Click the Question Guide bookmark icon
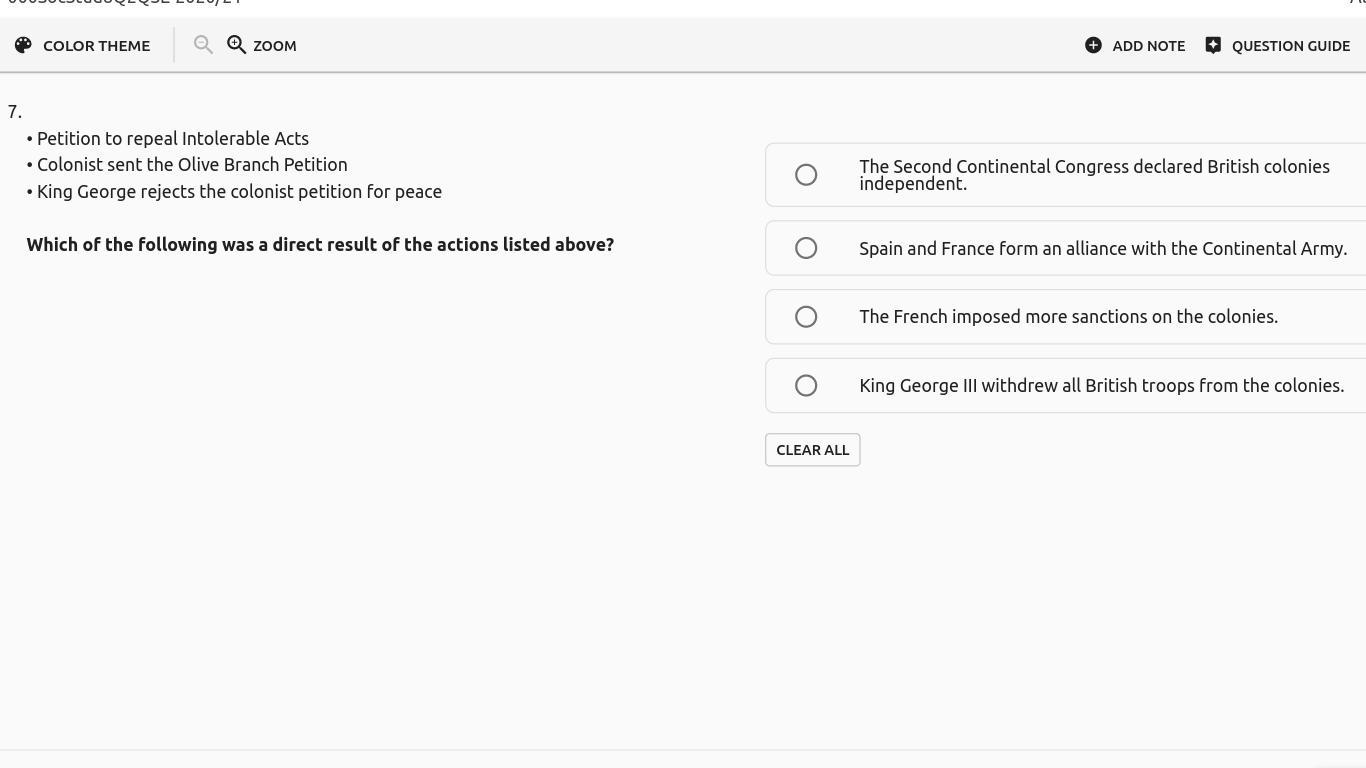The width and height of the screenshot is (1366, 768). 1213,45
